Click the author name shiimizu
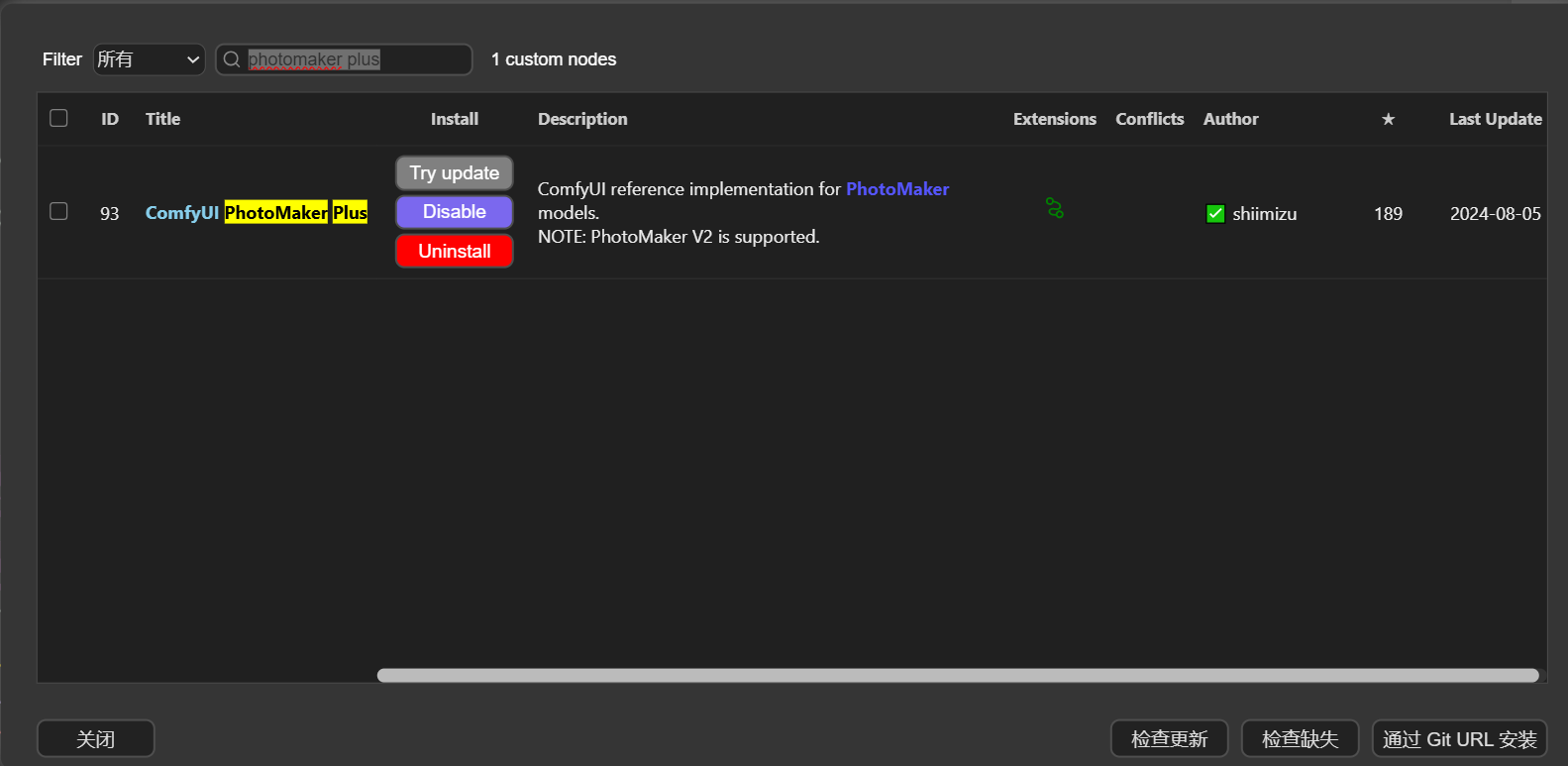 (1265, 214)
